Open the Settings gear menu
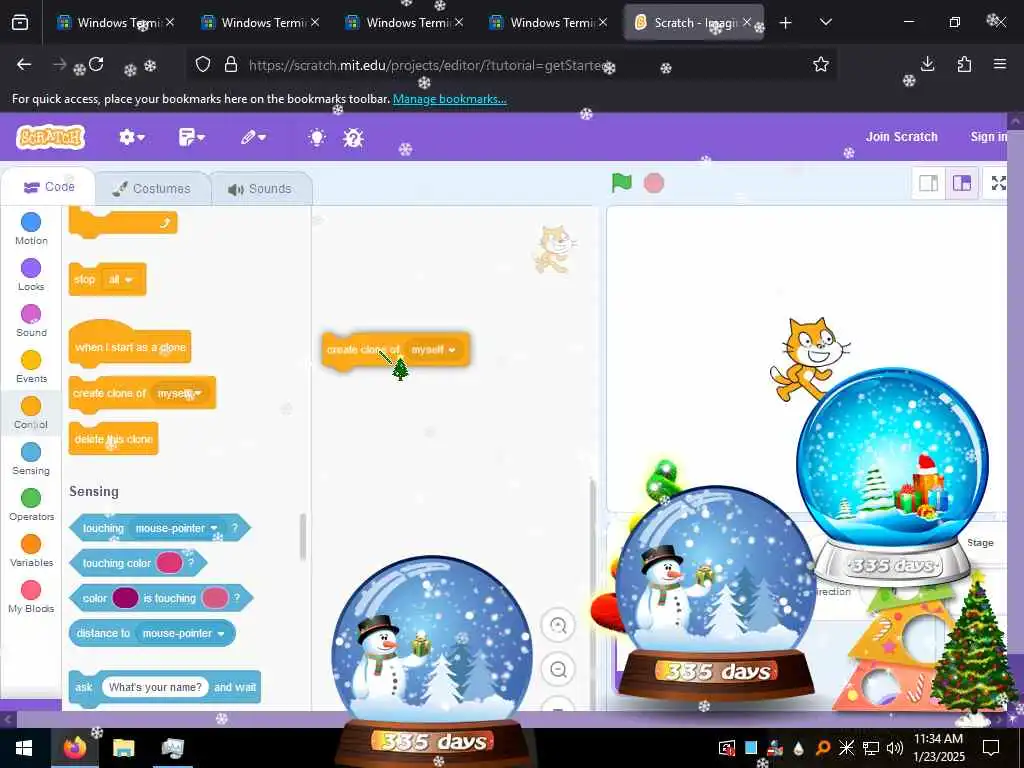Viewport: 1024px width, 768px height. [131, 137]
